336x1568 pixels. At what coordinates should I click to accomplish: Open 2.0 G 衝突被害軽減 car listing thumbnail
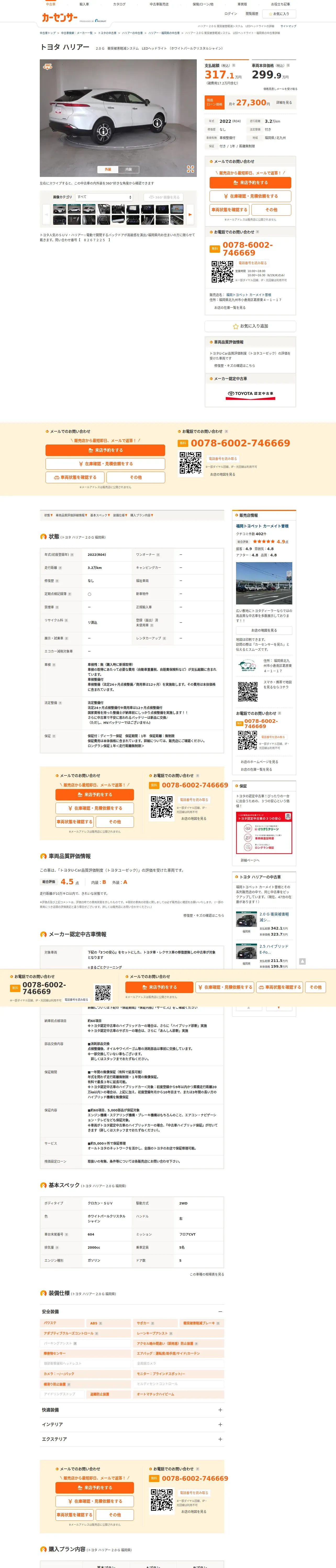246,919
